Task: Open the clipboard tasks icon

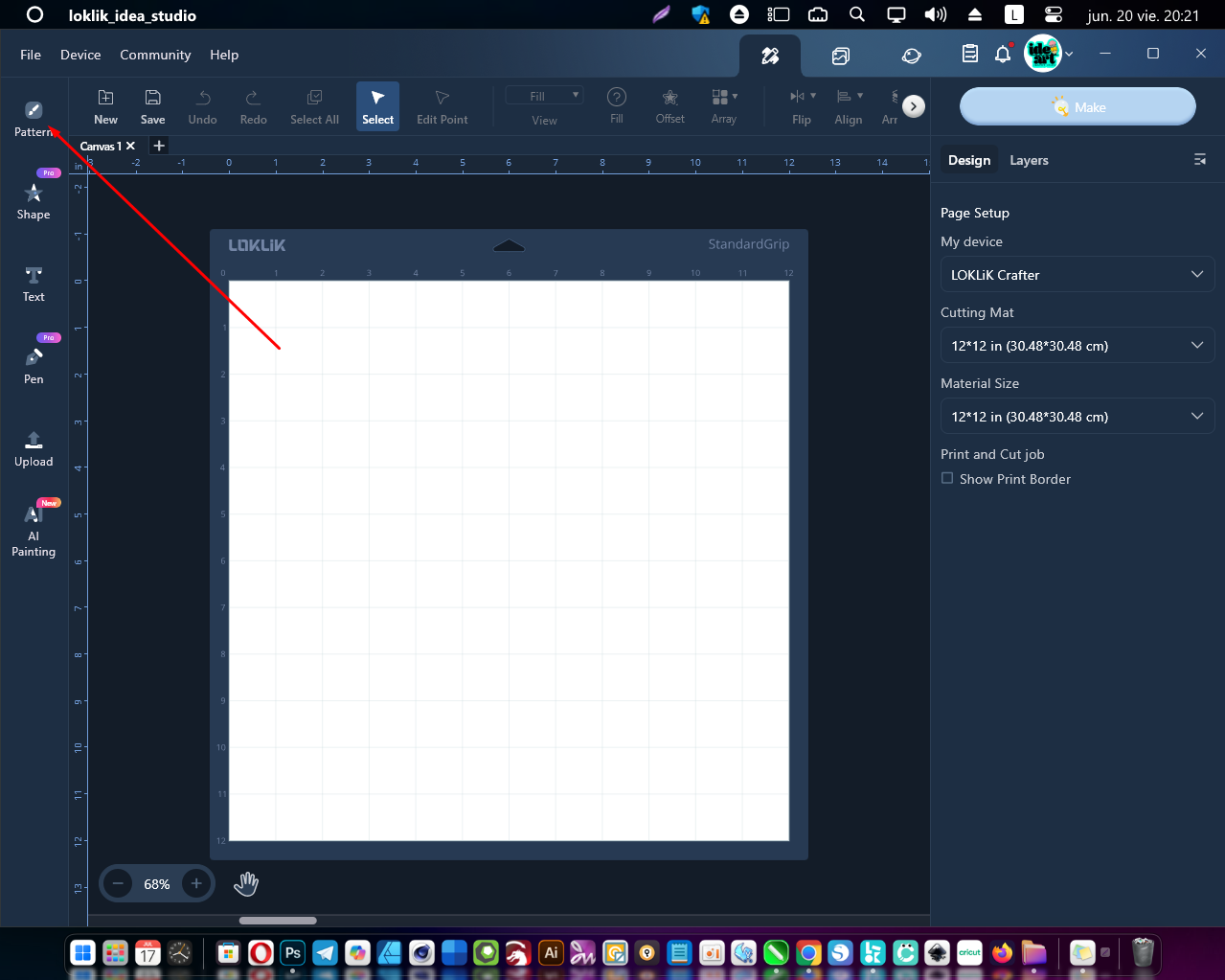Action: pos(970,54)
